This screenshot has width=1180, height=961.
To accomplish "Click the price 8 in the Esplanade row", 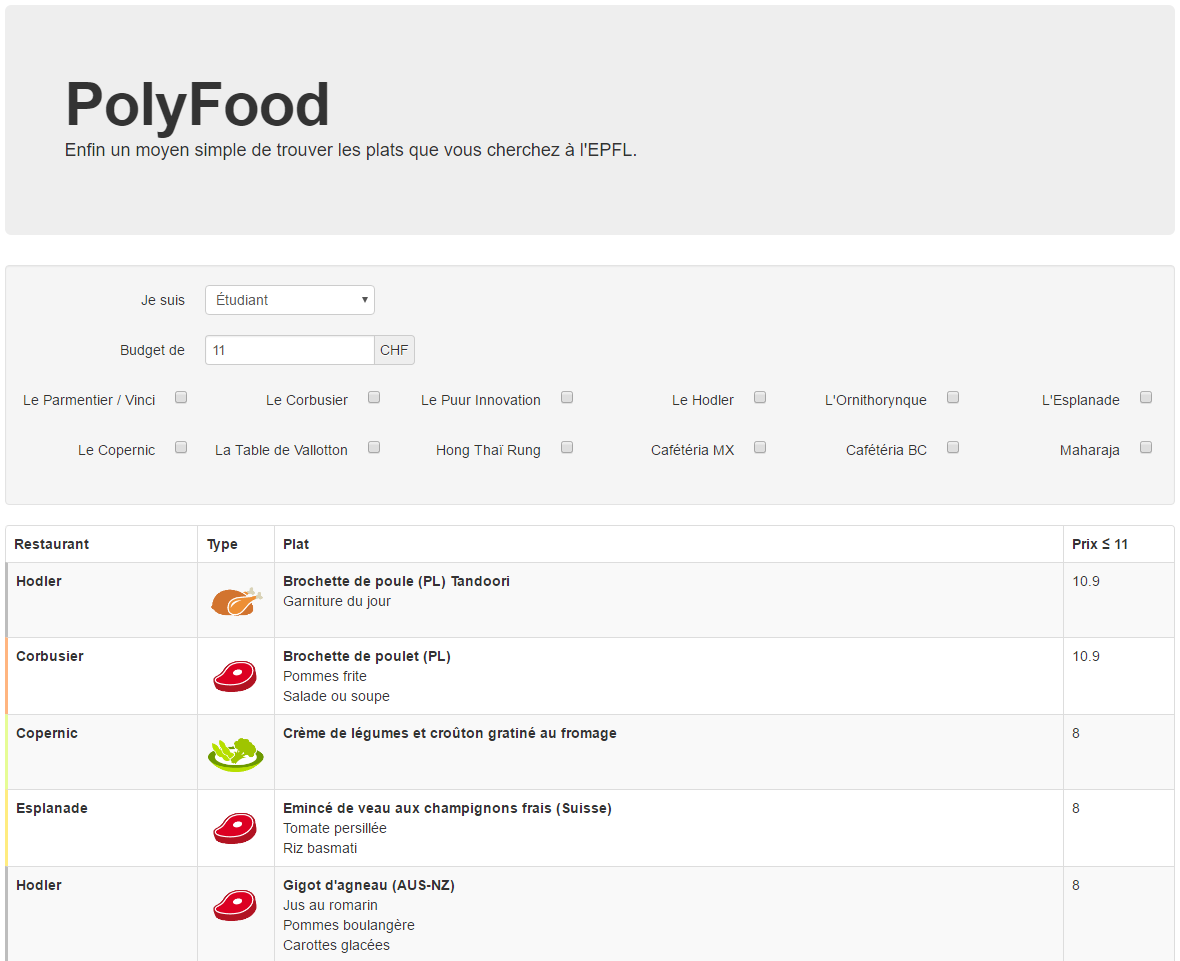I will [x=1076, y=808].
